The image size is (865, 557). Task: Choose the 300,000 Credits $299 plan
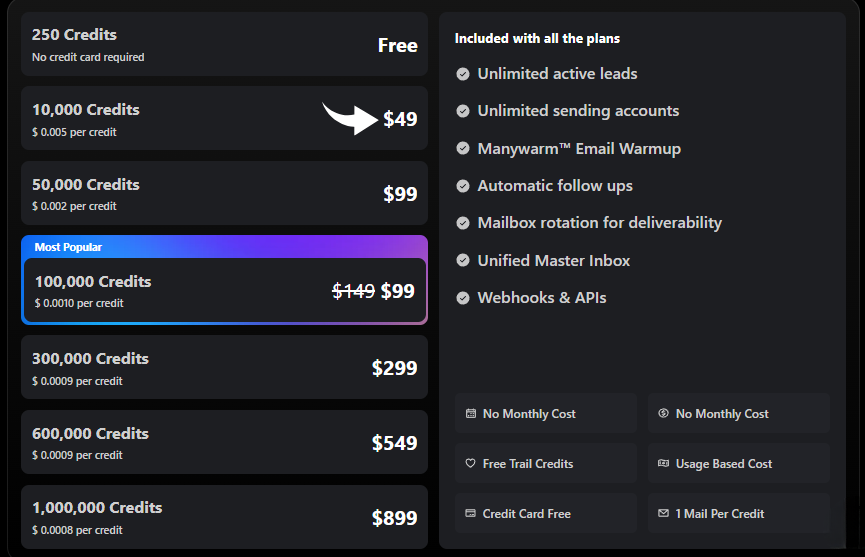tap(224, 368)
